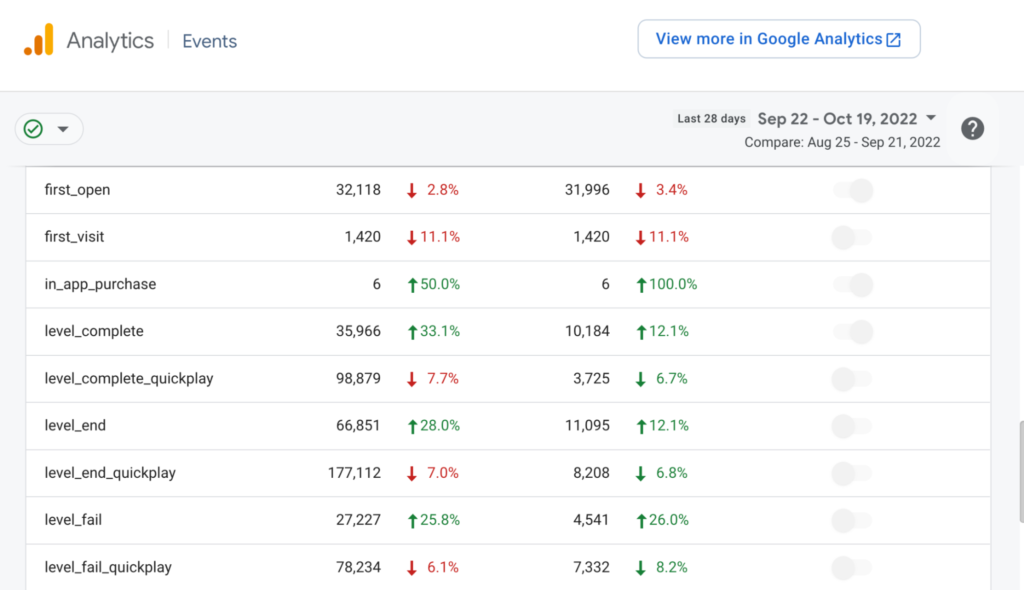Click the Analytics title in header

pos(110,41)
